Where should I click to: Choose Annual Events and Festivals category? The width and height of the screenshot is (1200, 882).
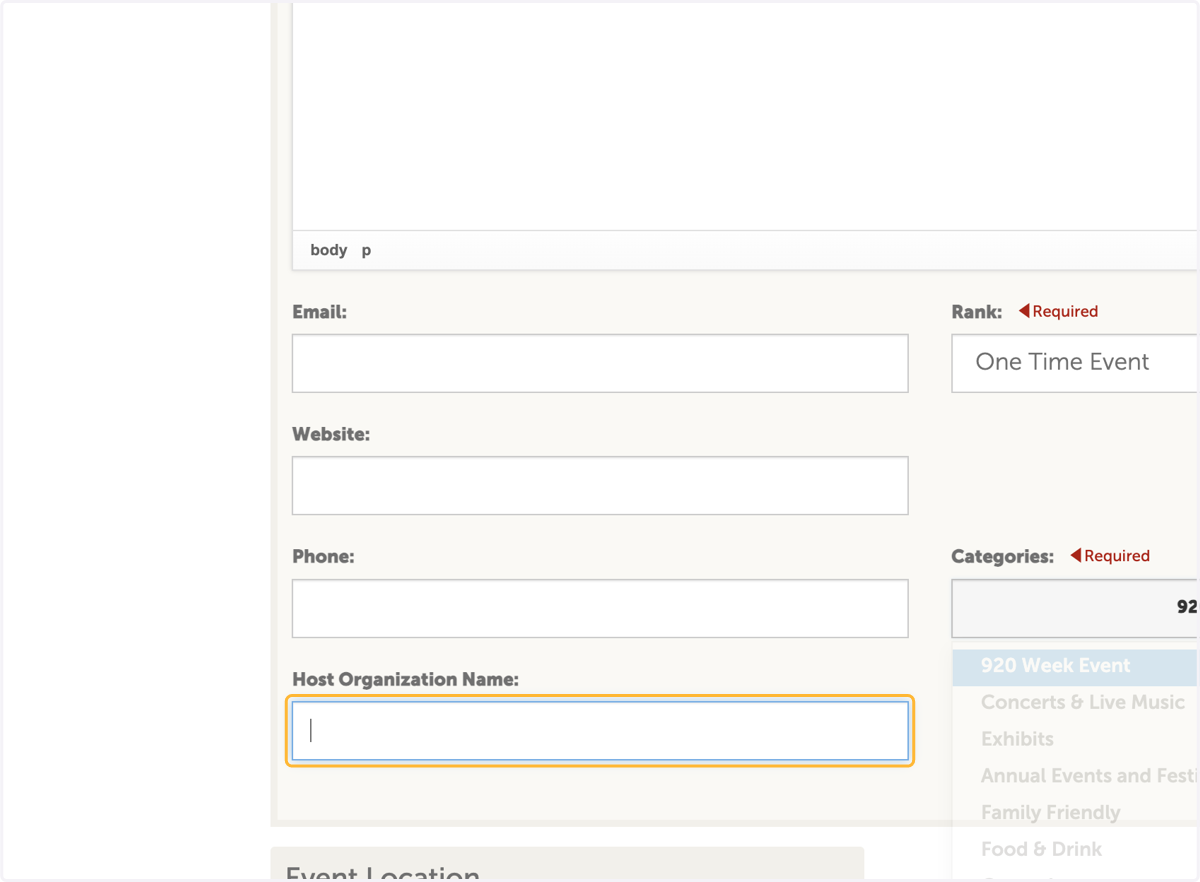(x=1088, y=776)
